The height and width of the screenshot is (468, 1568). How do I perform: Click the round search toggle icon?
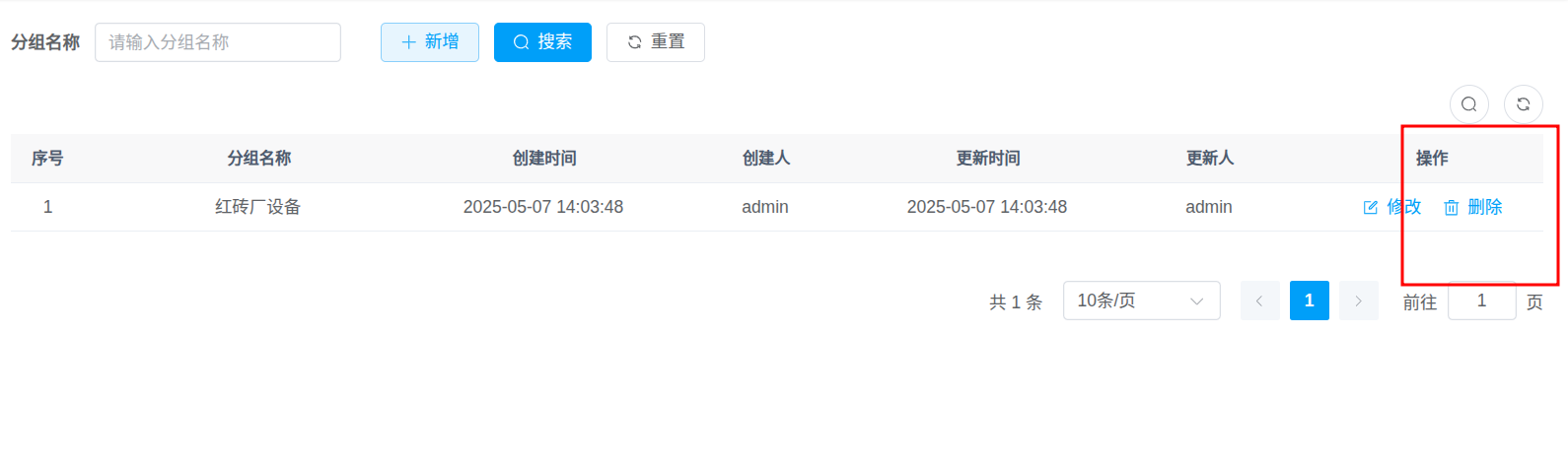pyautogui.click(x=1468, y=104)
